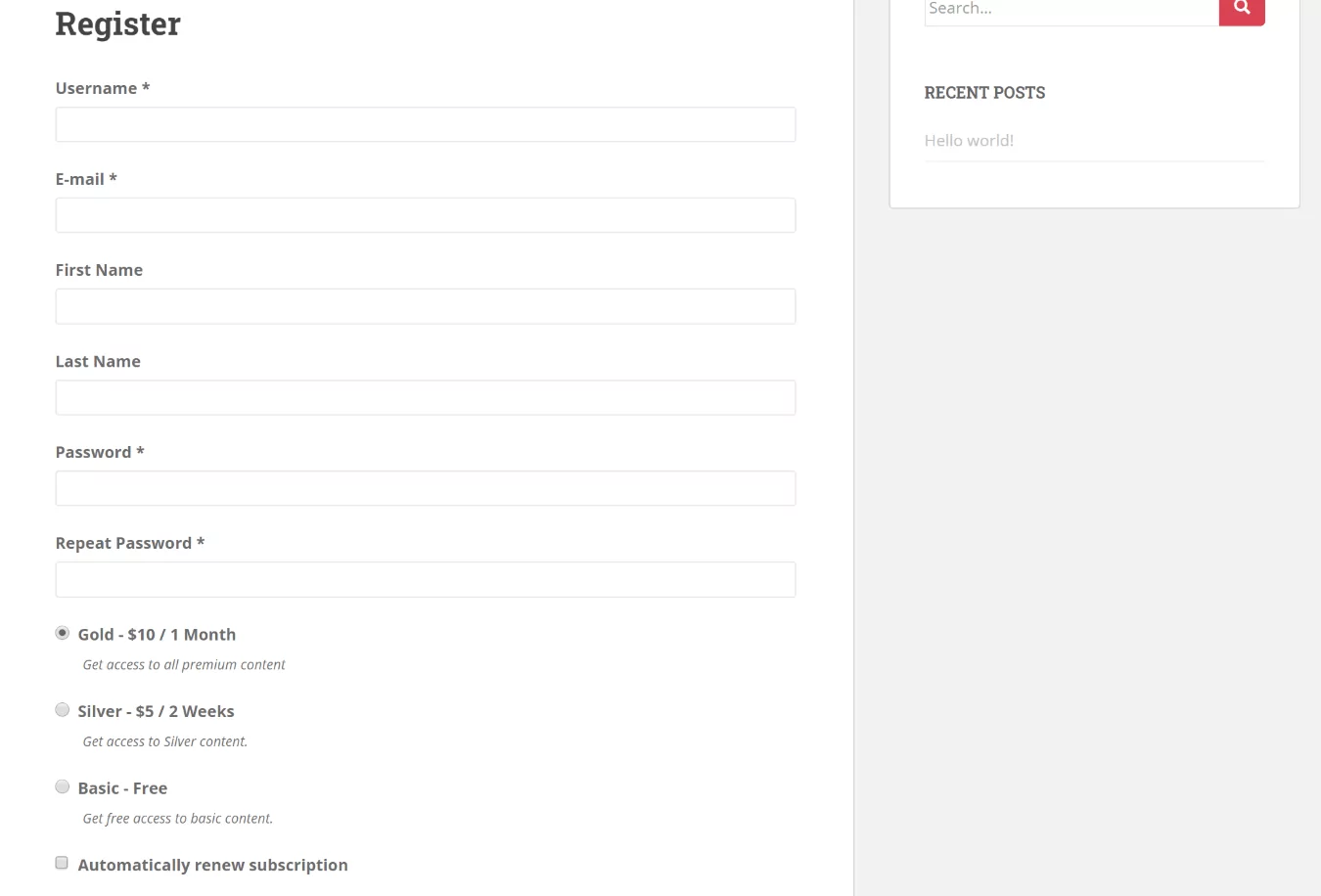1321x896 pixels.
Task: Click the red search magnifier button
Action: click(1242, 10)
